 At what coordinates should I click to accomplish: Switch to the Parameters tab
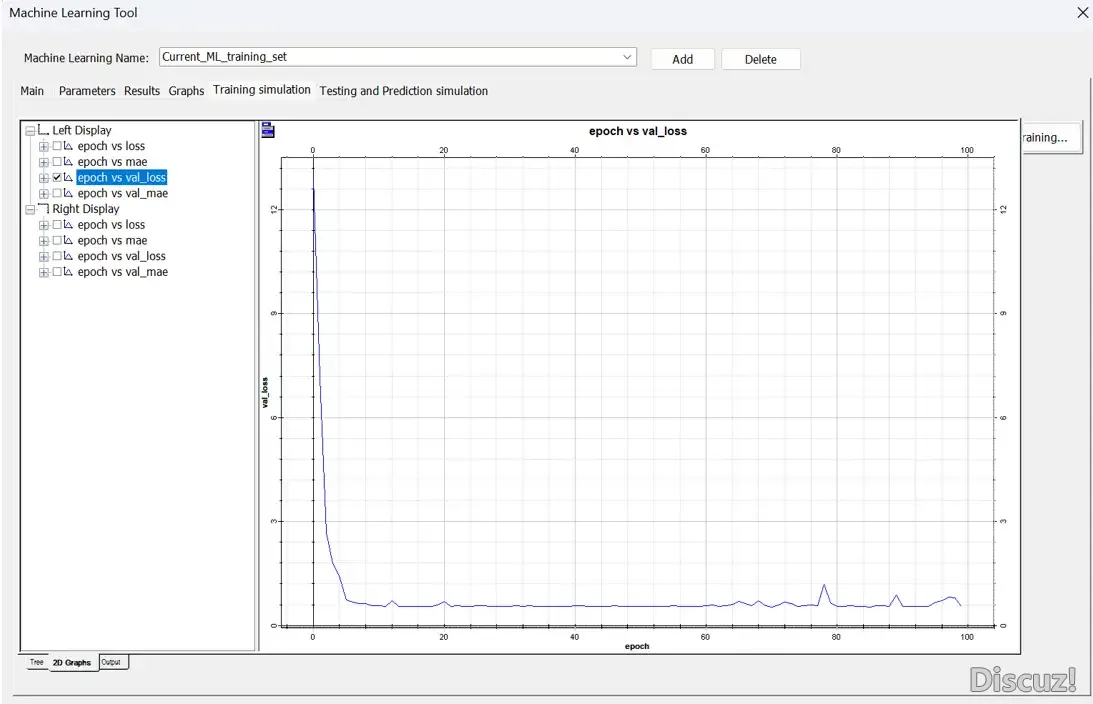click(87, 91)
